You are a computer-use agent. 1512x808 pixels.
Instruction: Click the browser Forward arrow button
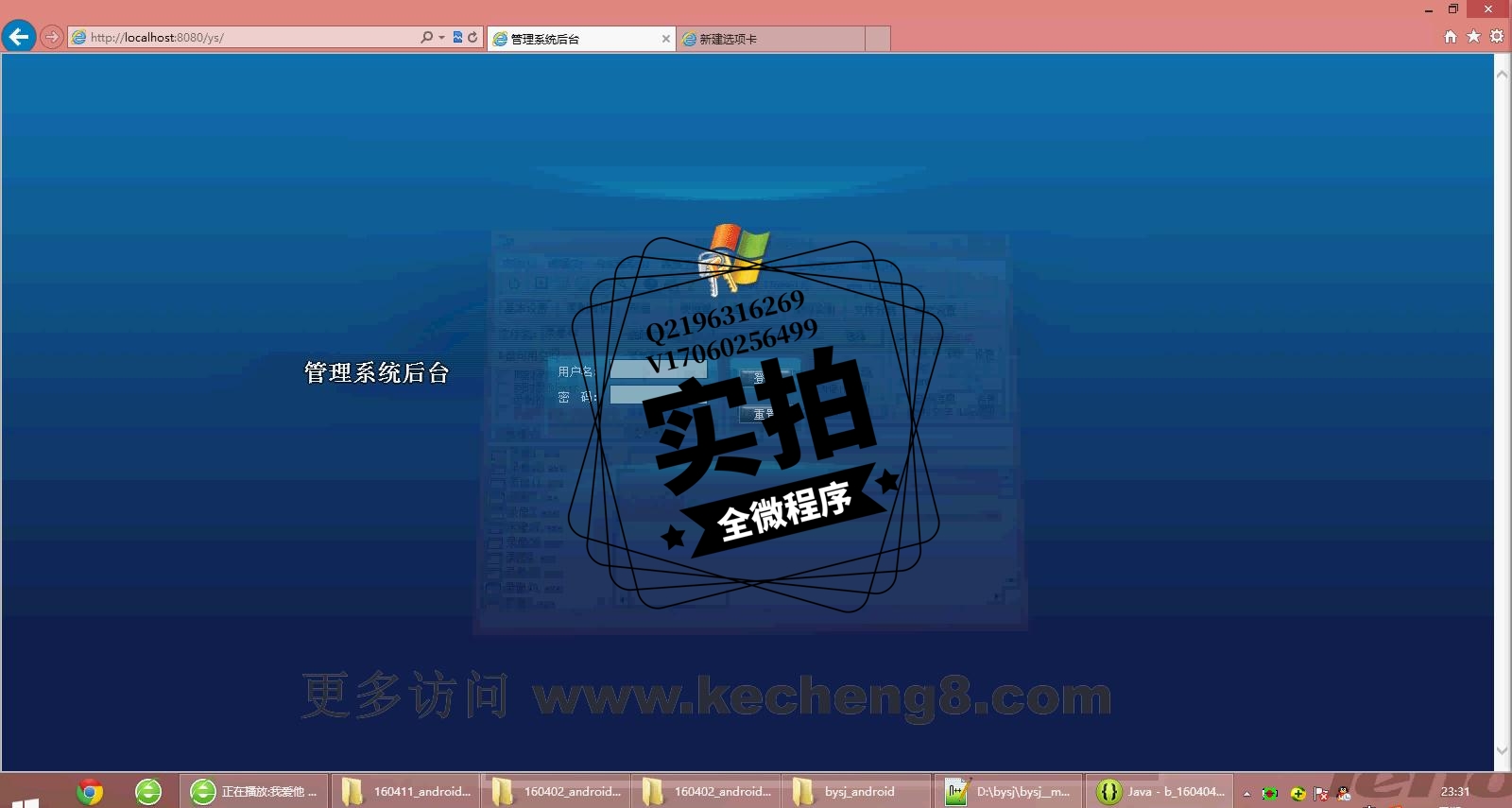coord(52,38)
